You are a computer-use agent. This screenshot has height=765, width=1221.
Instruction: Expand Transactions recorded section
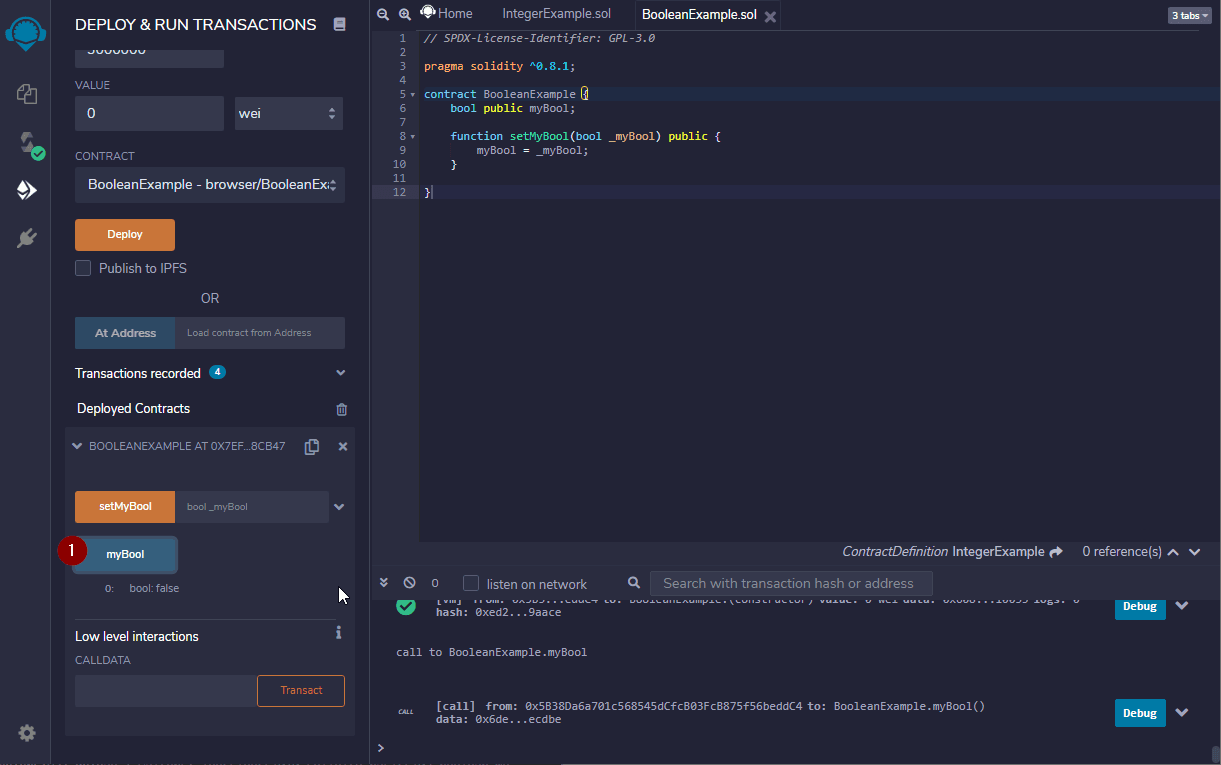(x=341, y=373)
